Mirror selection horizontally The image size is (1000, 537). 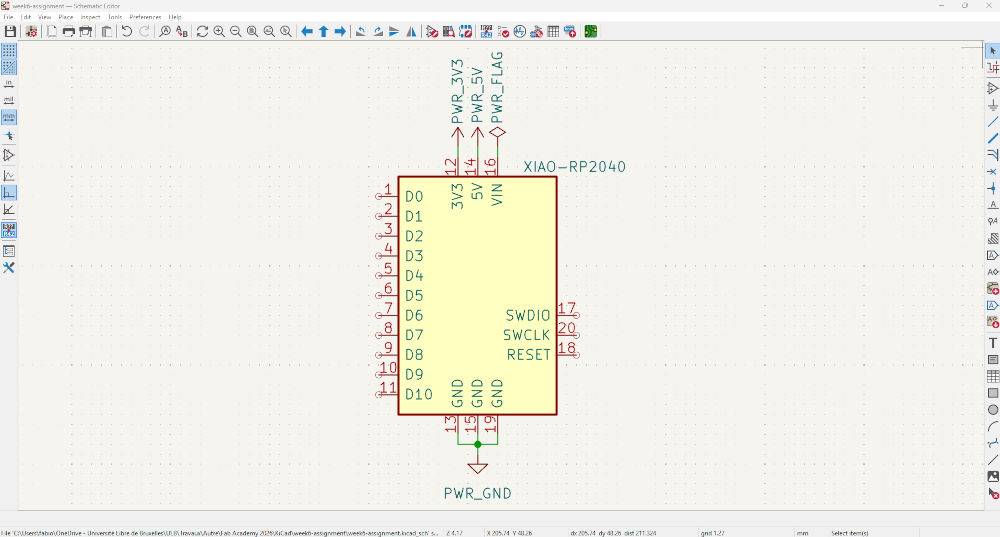click(x=411, y=31)
